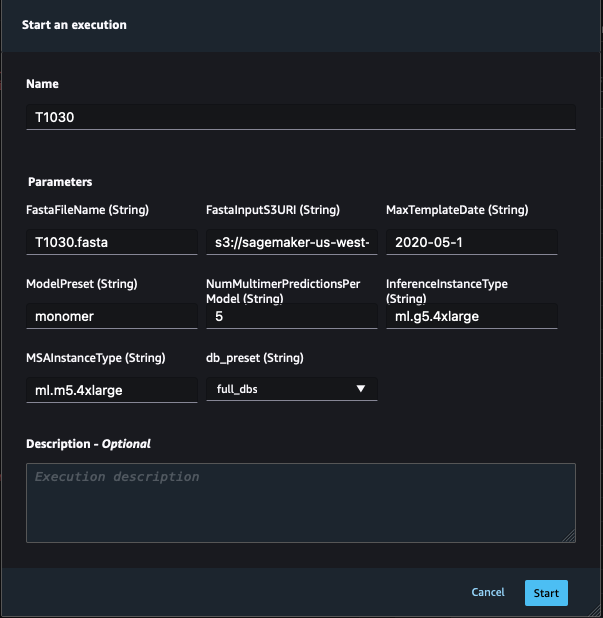
Task: Click the dialog corner resize grip
Action: (x=594, y=610)
